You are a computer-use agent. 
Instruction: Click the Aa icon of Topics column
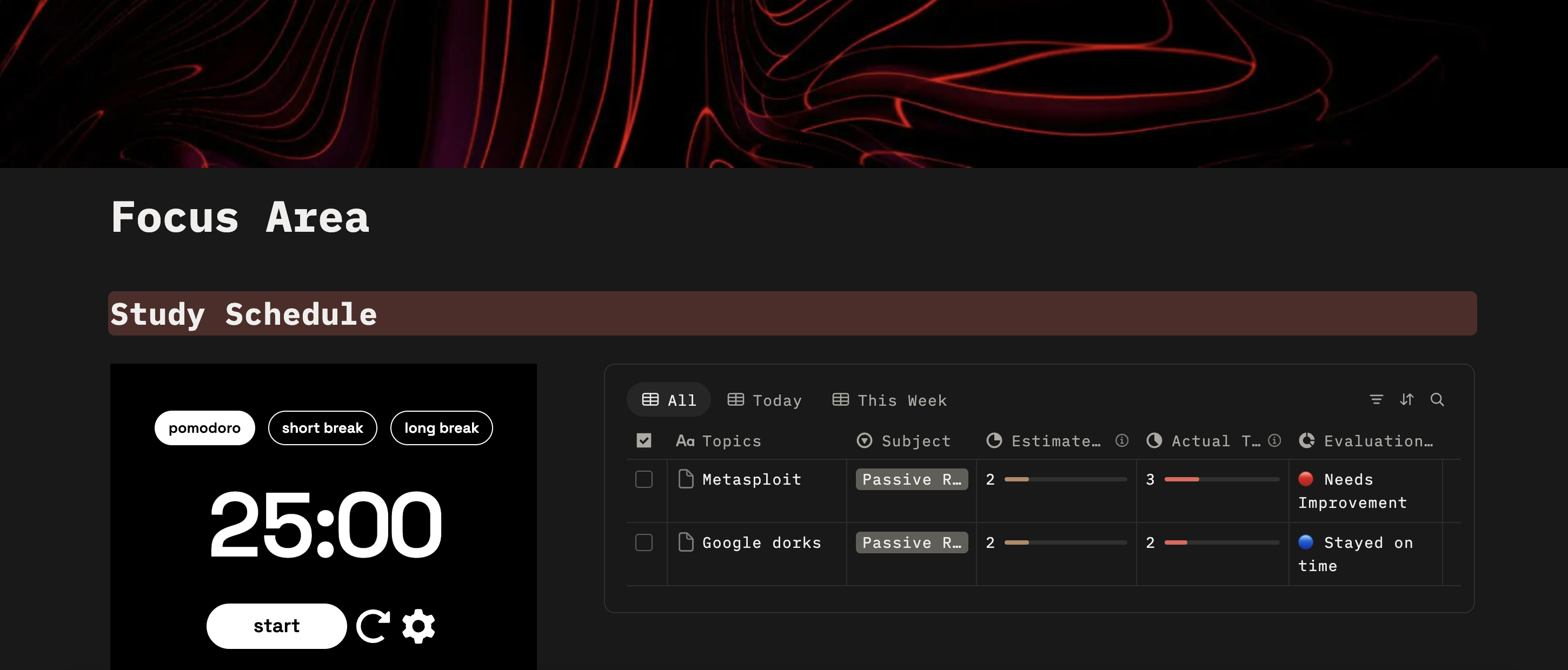[685, 440]
